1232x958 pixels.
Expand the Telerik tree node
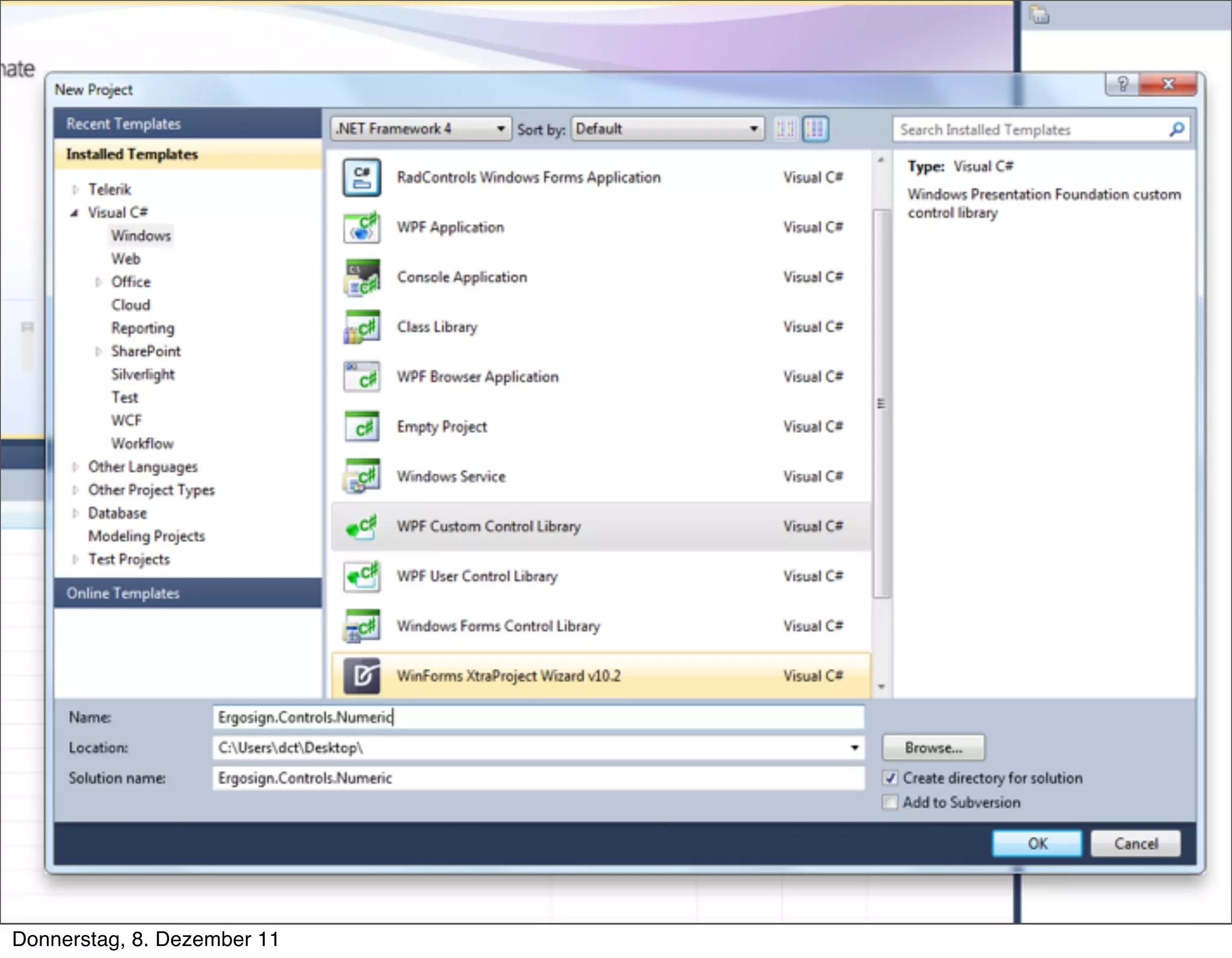point(75,190)
